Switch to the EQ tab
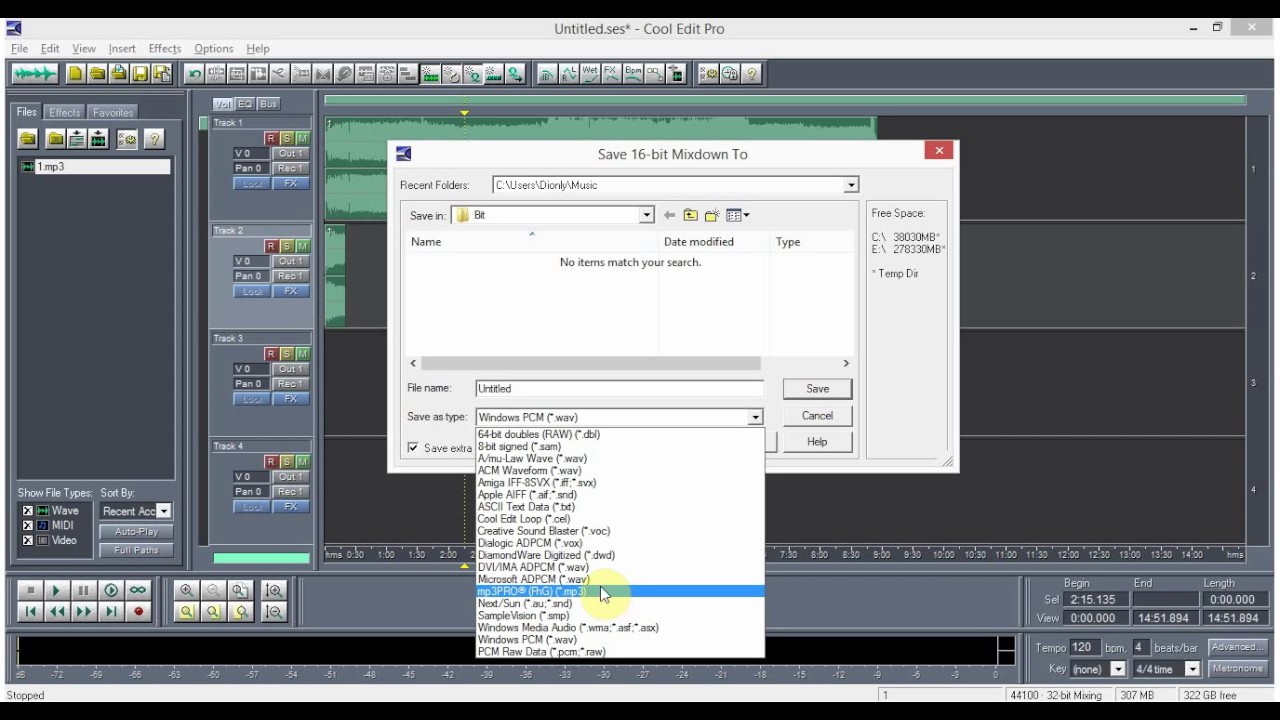The image size is (1280, 720). (245, 104)
